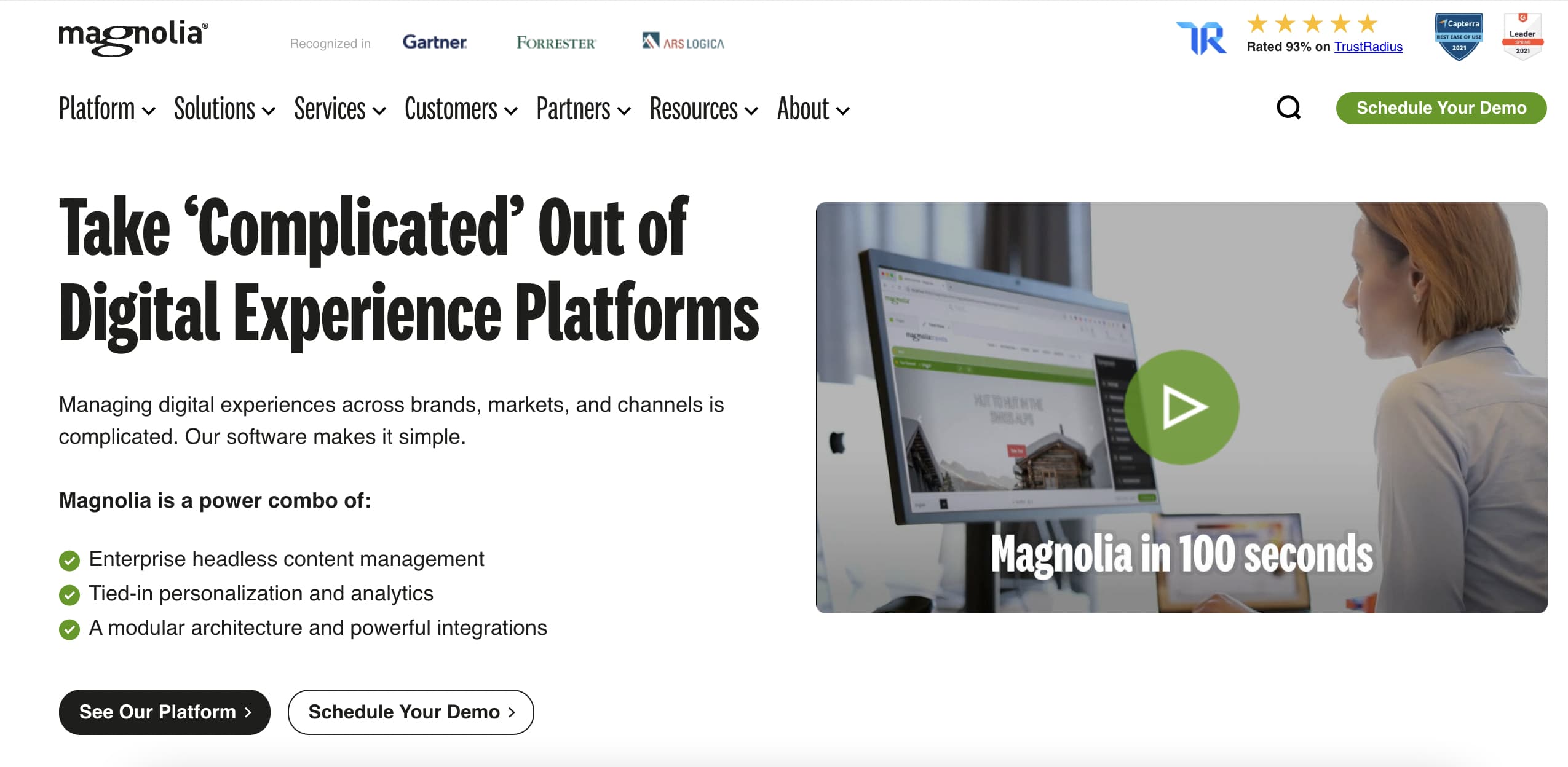Expand the Platform menu chevron
Viewport: 1568px width, 767px height.
pyautogui.click(x=149, y=111)
